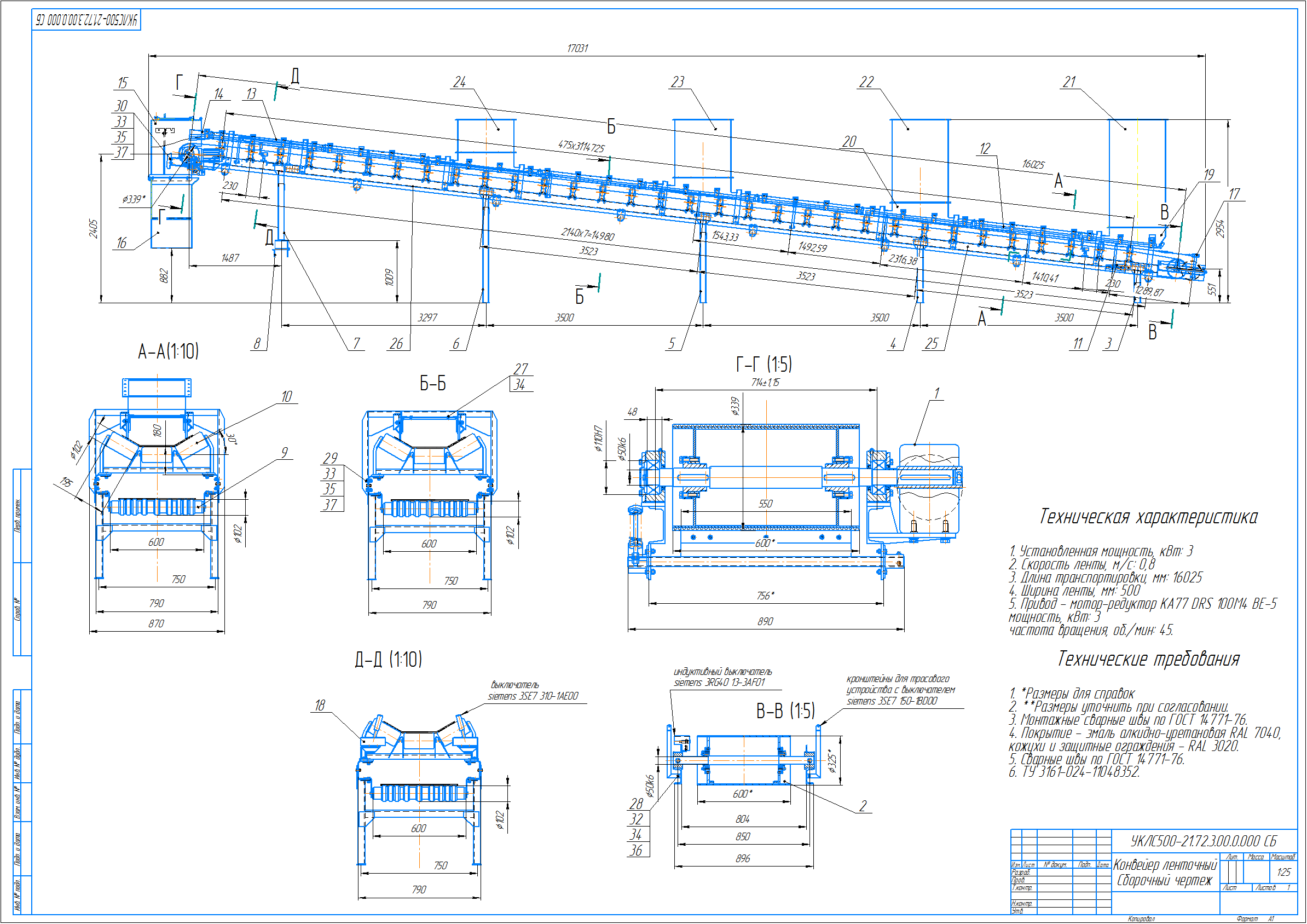Image resolution: width=1307 pixels, height=924 pixels.
Task: Click the line Скорость ленты, м/с: 0,8
Action: [x=1082, y=565]
